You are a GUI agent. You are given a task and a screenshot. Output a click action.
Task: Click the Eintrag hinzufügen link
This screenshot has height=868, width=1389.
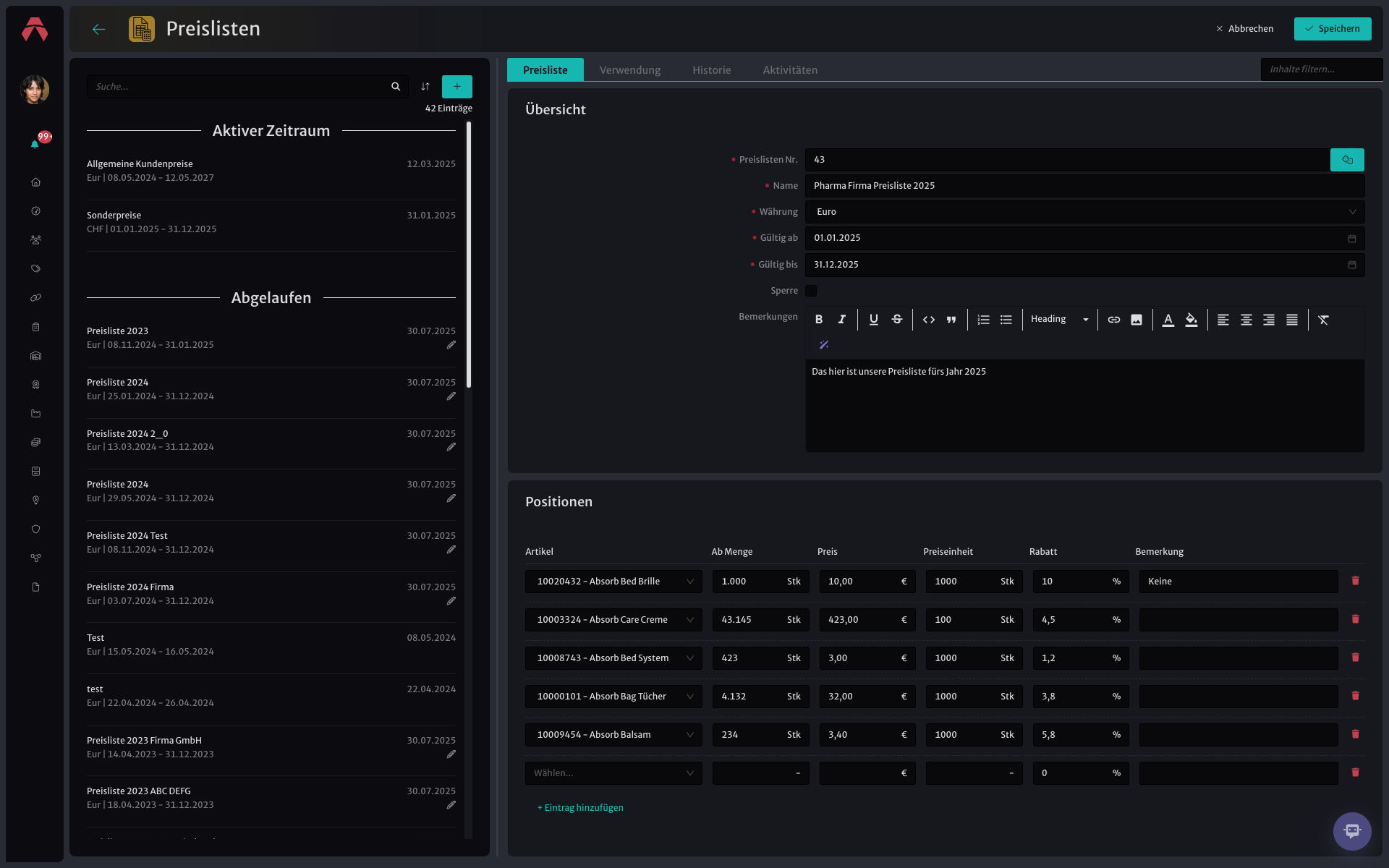pos(580,808)
